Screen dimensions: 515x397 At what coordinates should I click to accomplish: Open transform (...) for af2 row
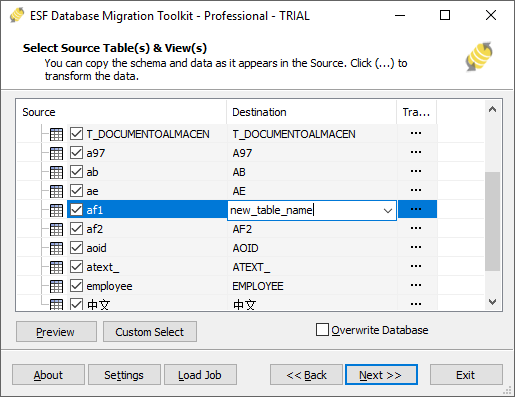coord(416,228)
